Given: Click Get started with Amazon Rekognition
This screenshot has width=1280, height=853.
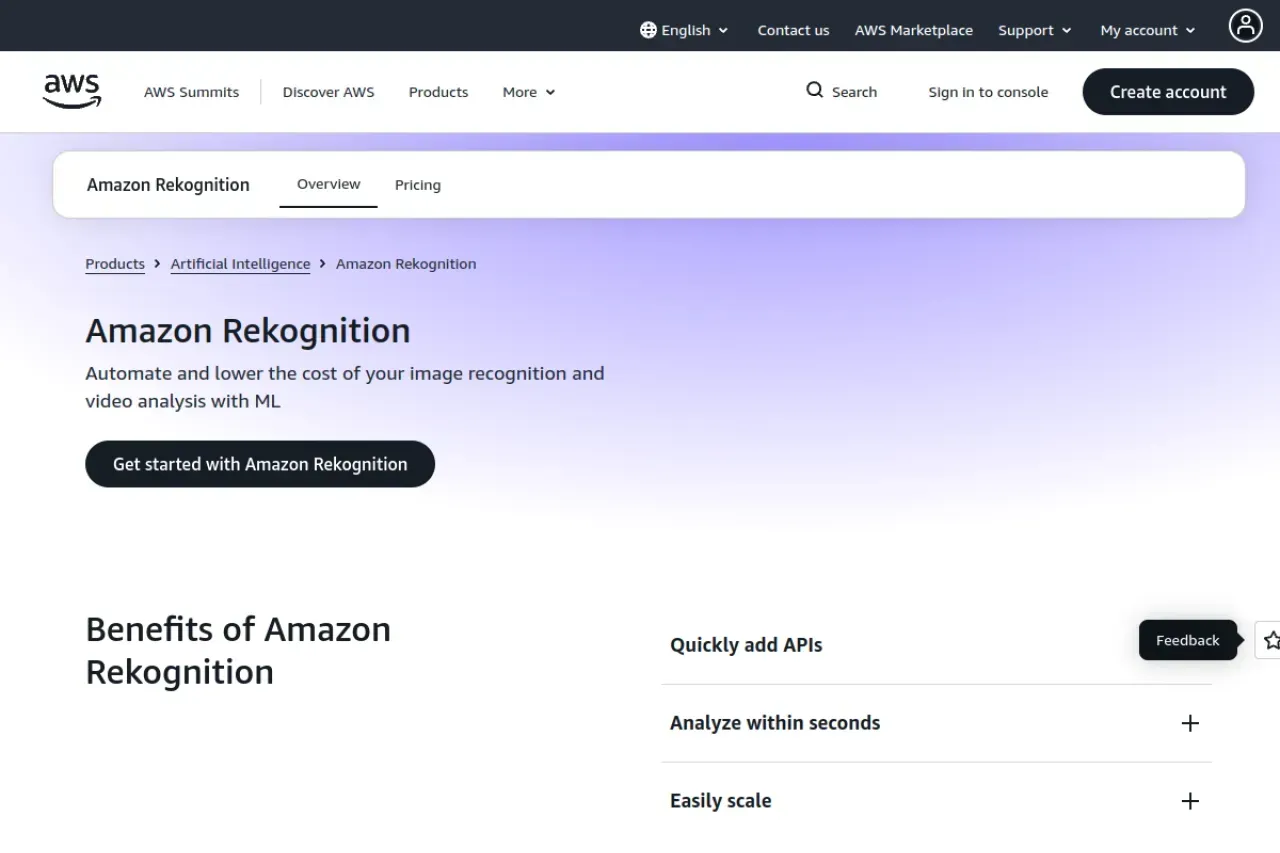Looking at the screenshot, I should [x=260, y=464].
